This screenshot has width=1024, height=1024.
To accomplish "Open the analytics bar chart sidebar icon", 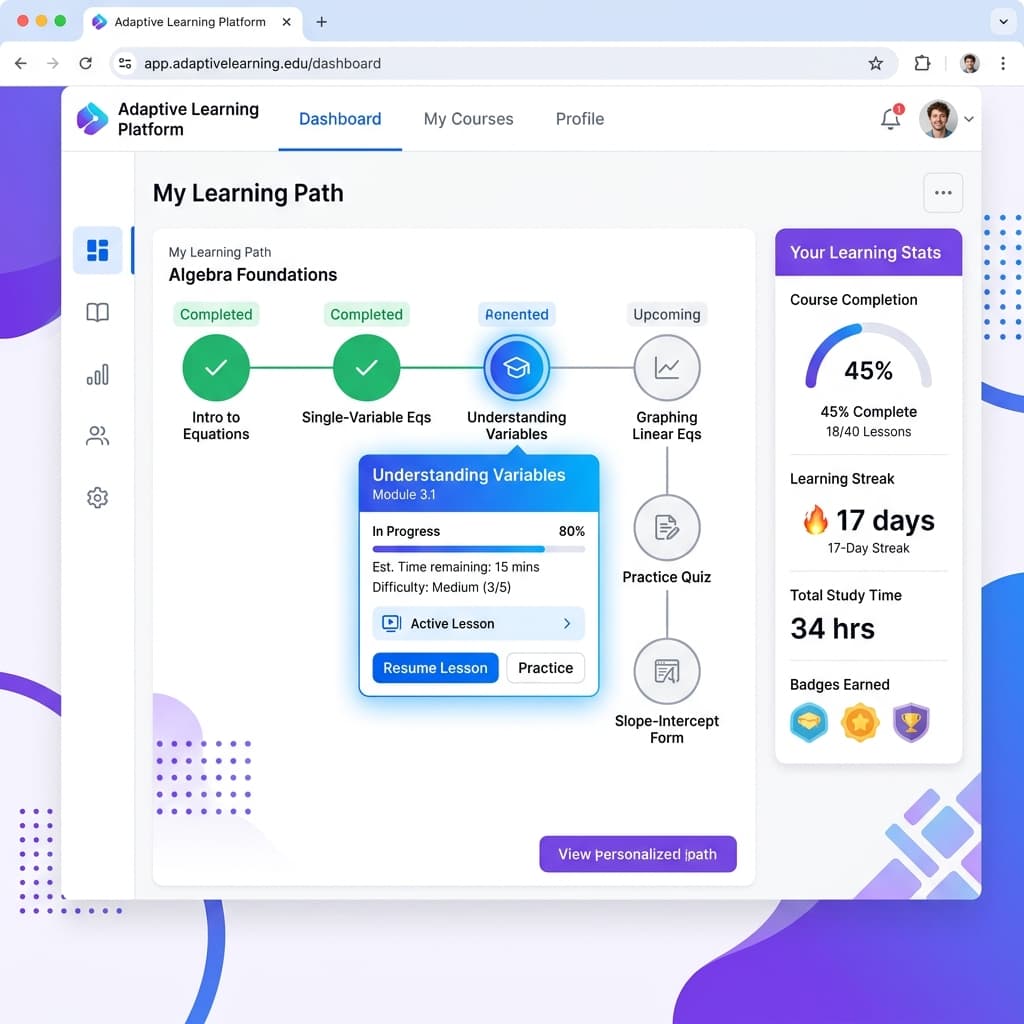I will (97, 375).
